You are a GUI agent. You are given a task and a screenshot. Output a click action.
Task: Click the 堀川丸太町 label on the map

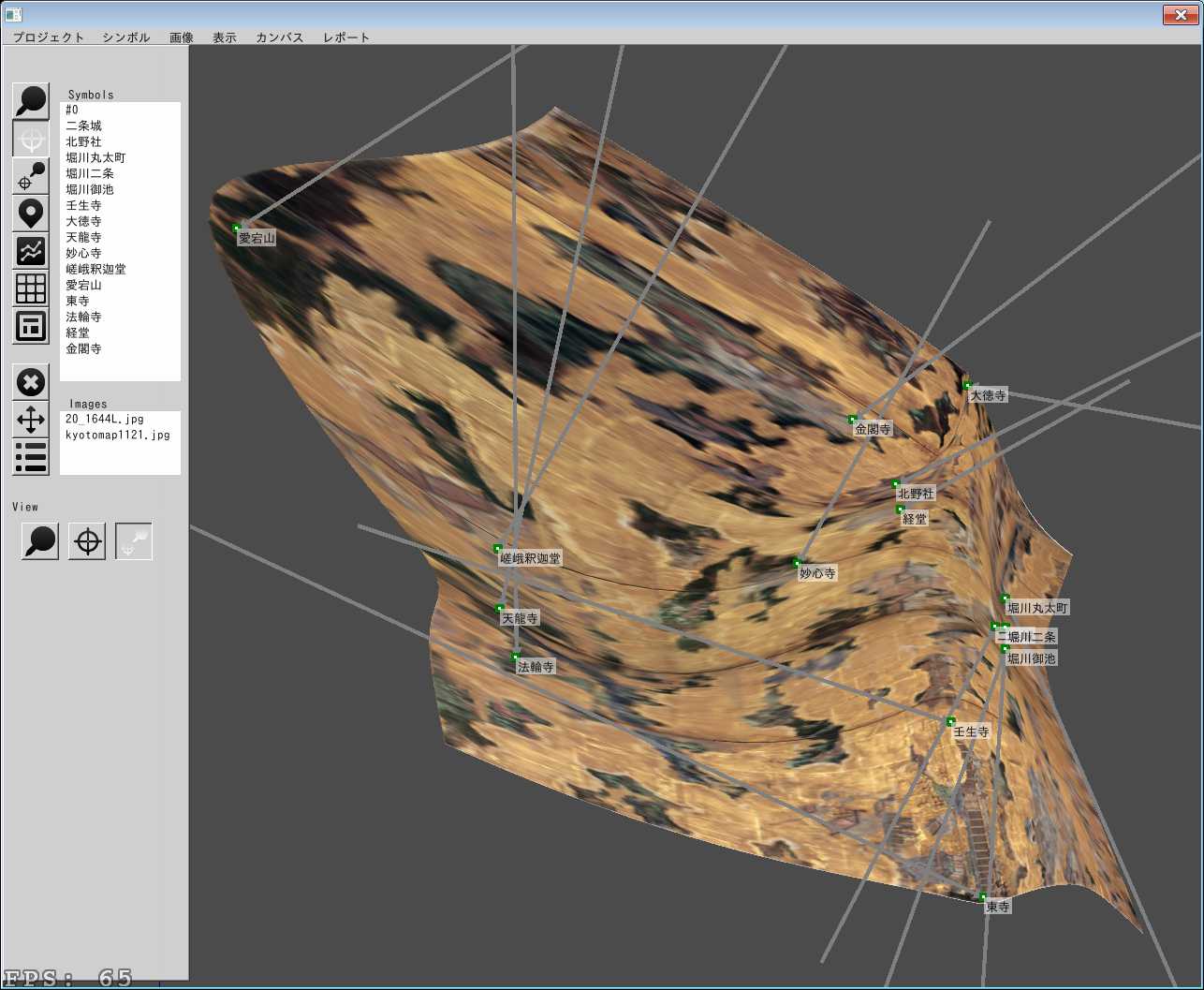(x=1037, y=608)
